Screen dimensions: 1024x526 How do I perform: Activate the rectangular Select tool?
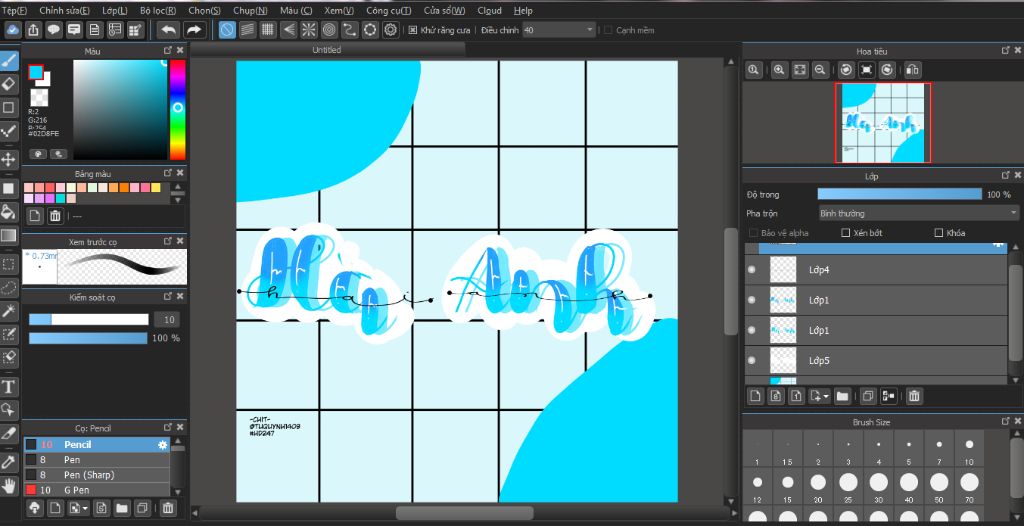tap(8, 264)
